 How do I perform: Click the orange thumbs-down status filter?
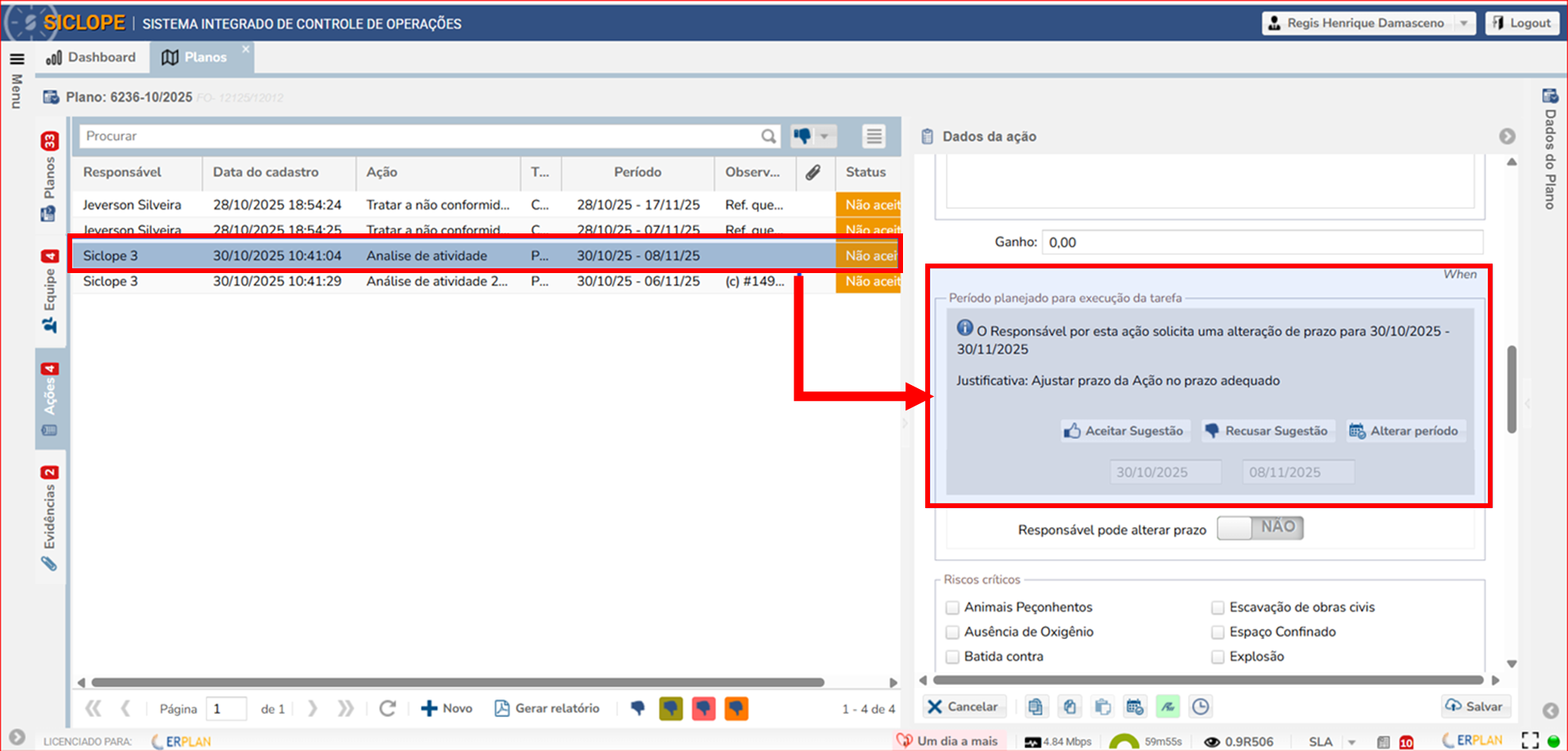point(736,708)
